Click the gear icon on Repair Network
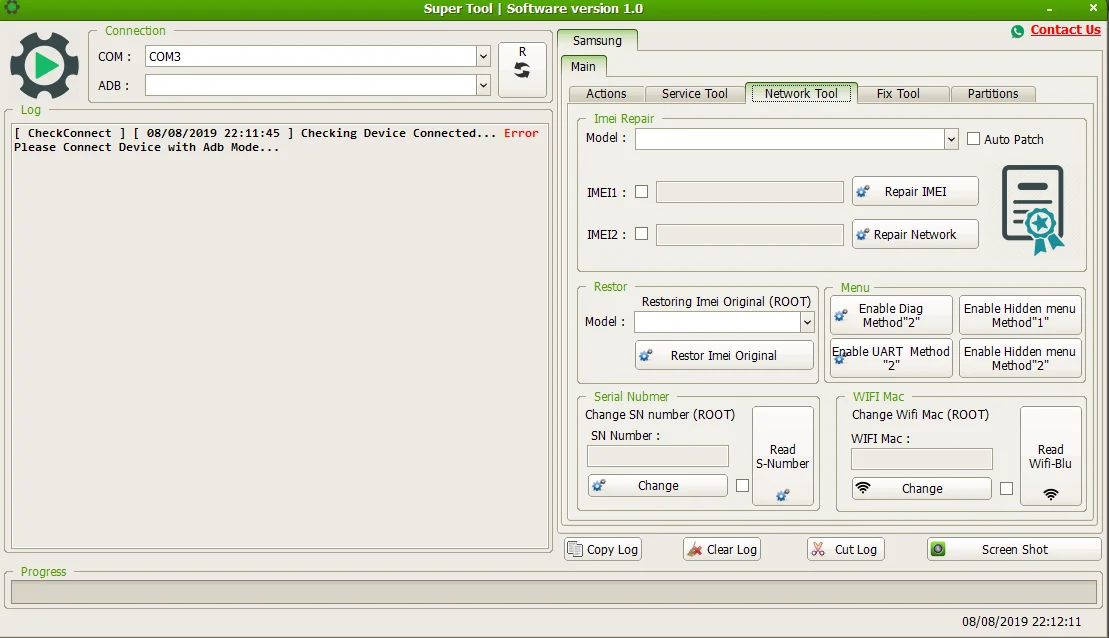 862,234
